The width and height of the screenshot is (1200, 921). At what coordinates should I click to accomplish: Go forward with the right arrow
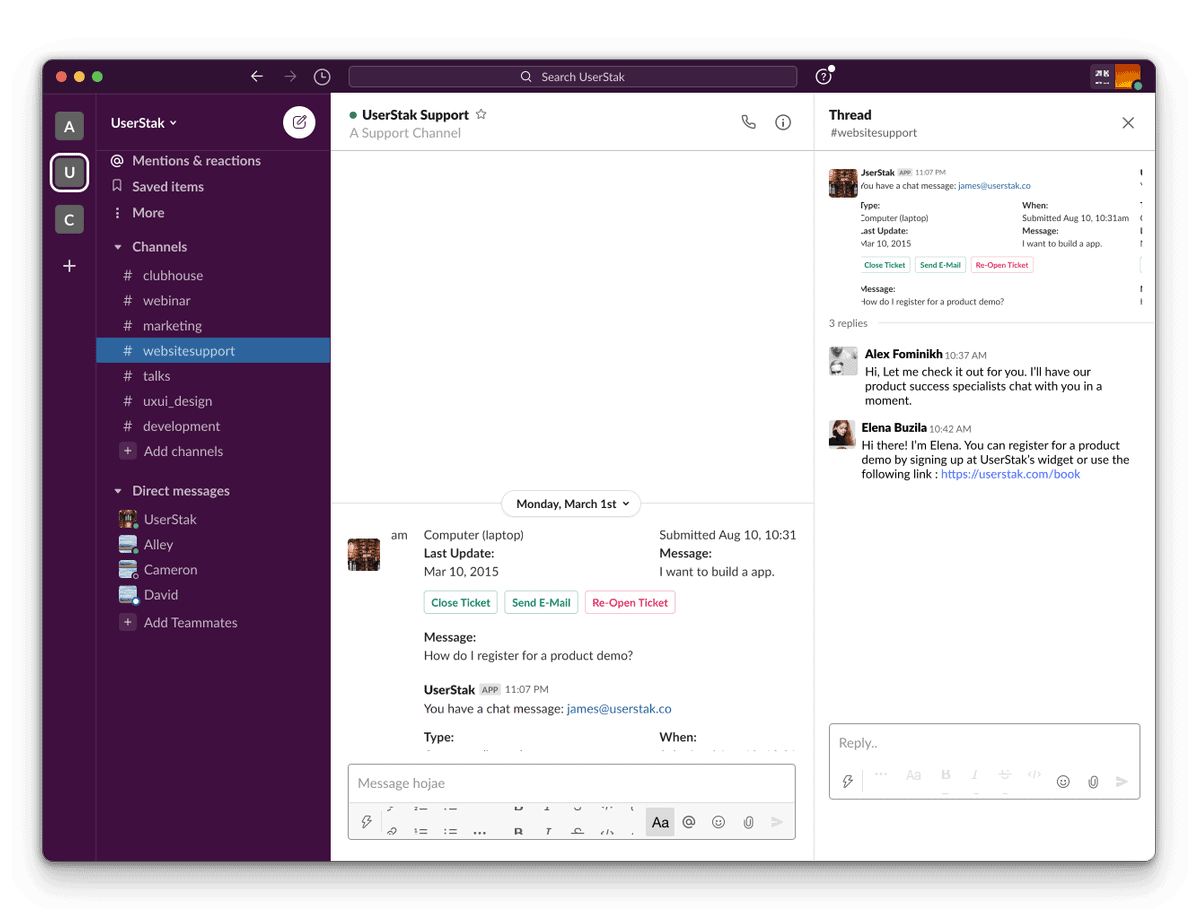(x=290, y=77)
